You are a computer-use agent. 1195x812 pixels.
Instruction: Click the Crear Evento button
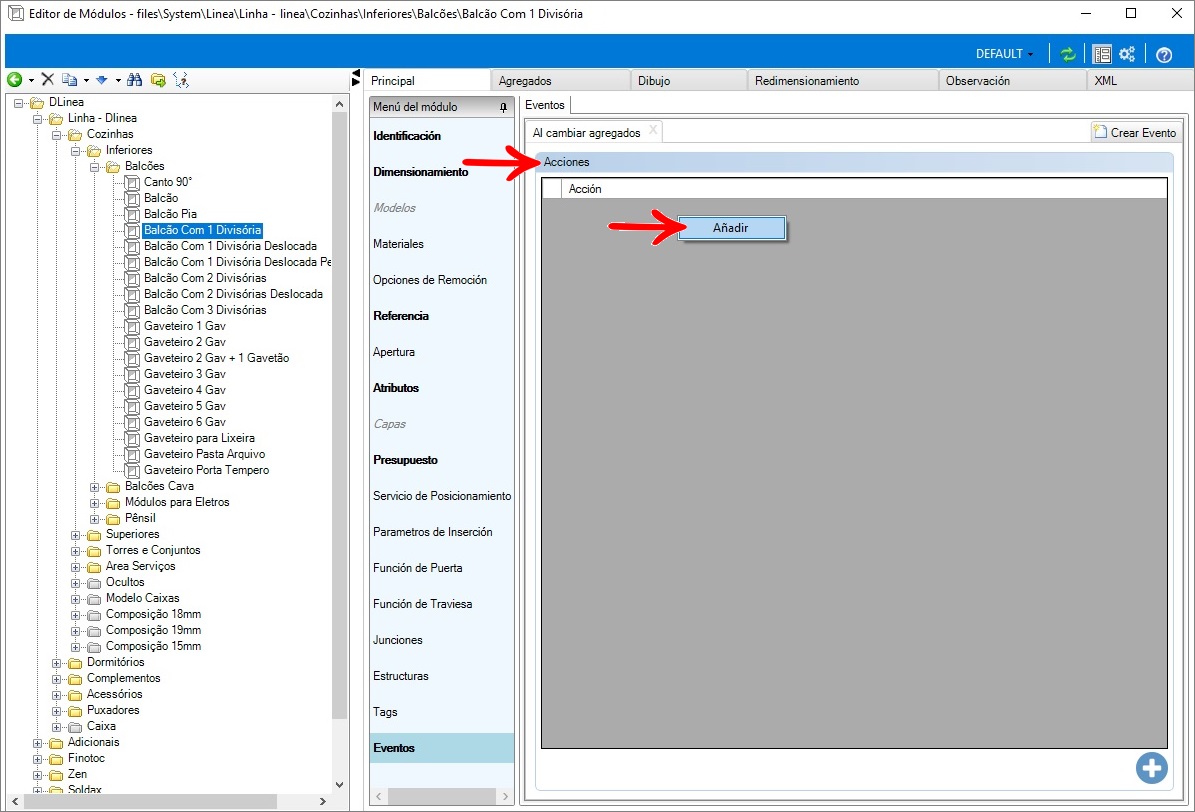(x=1136, y=132)
